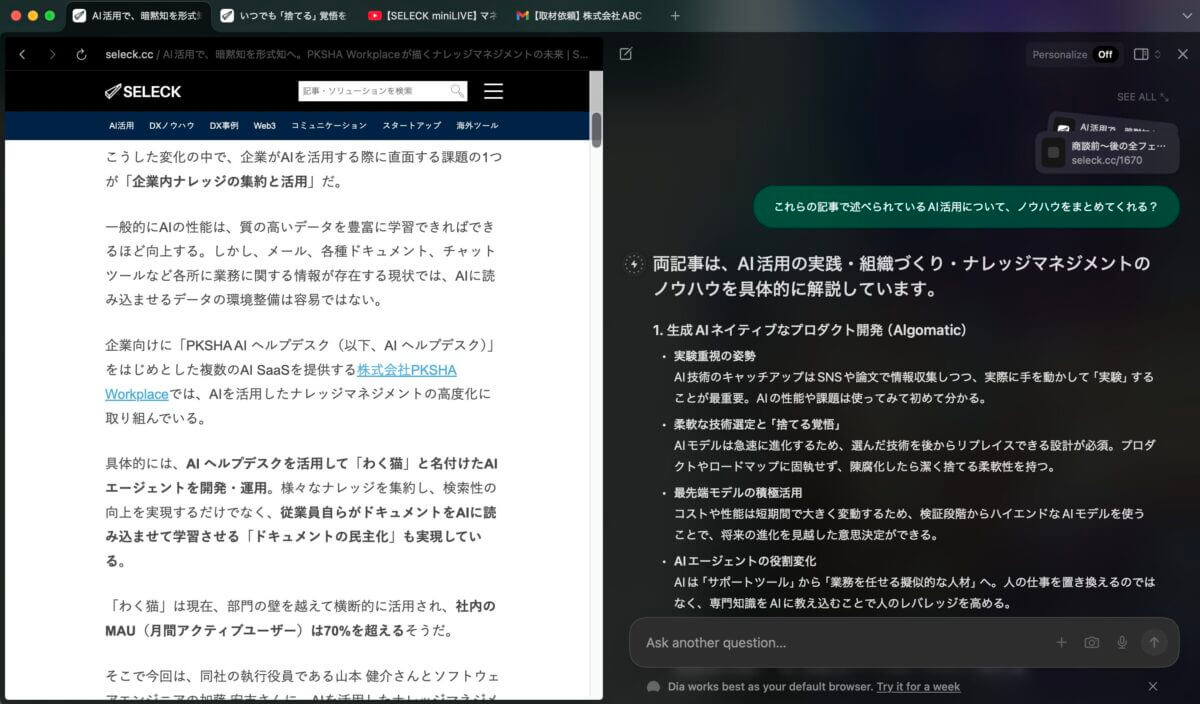Image resolution: width=1200 pixels, height=704 pixels.
Task: Open the DXノウハウ category
Action: (172, 126)
